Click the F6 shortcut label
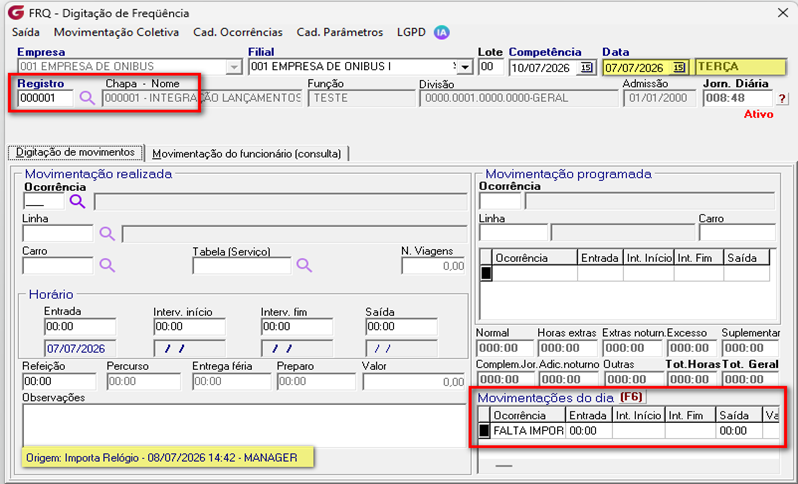This screenshot has width=798, height=484. click(631, 397)
